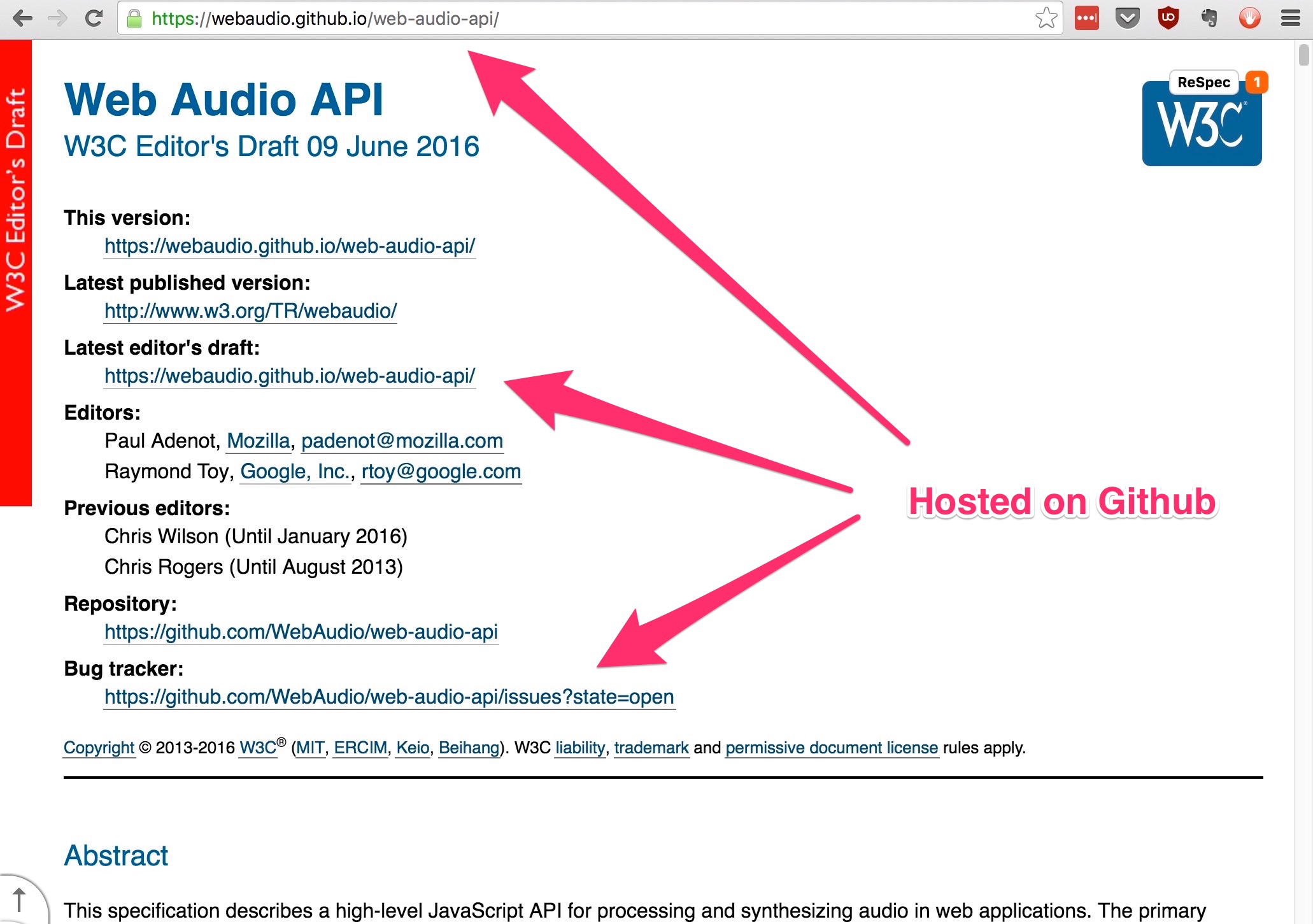Screen dimensions: 1313x924
Task: Follow the MIT link
Action: [x=311, y=748]
